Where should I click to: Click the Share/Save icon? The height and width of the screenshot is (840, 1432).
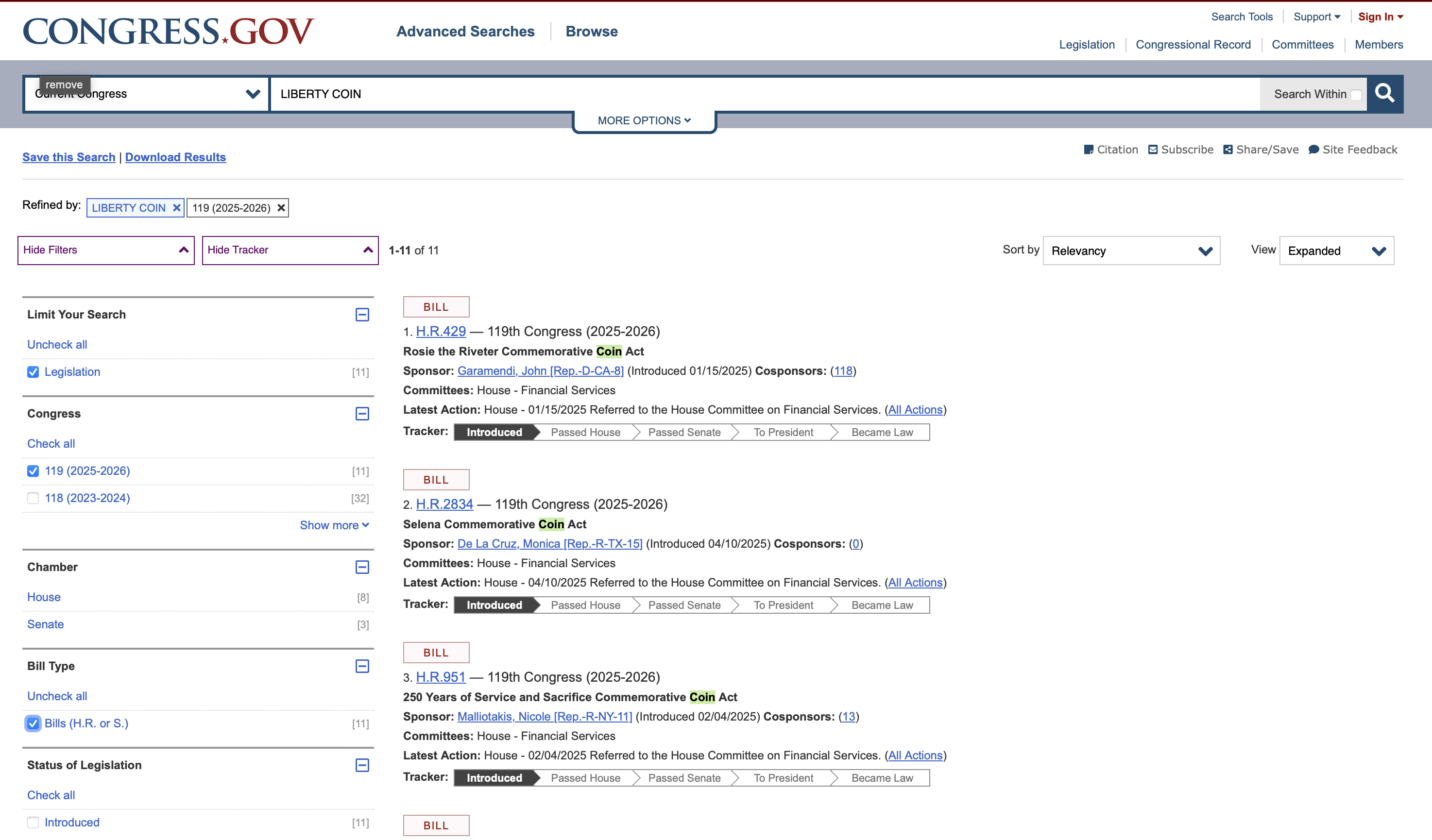pos(1227,150)
